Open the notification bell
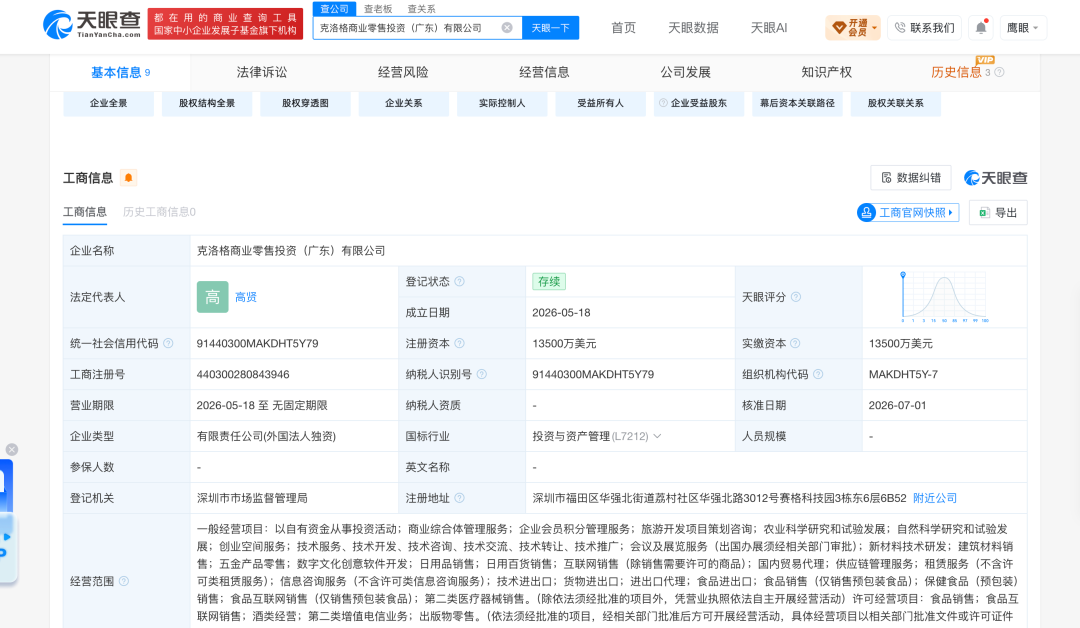 [x=981, y=28]
